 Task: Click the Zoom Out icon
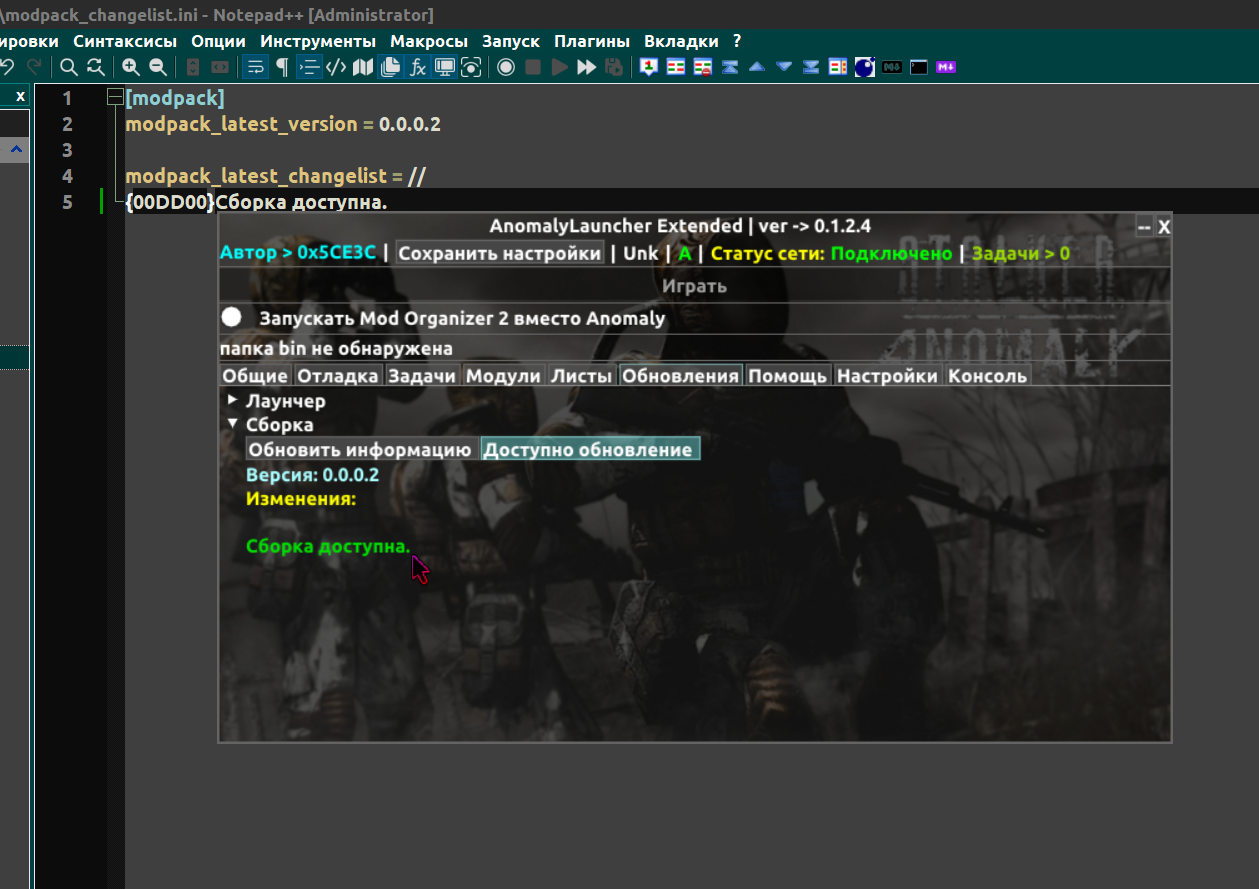tap(157, 67)
